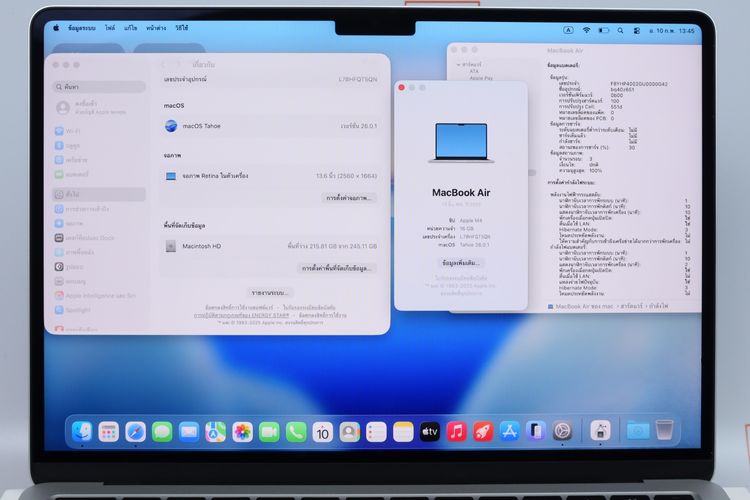Open the วิธีใช้ menu
Viewport: 750px width, 500px height.
click(182, 28)
